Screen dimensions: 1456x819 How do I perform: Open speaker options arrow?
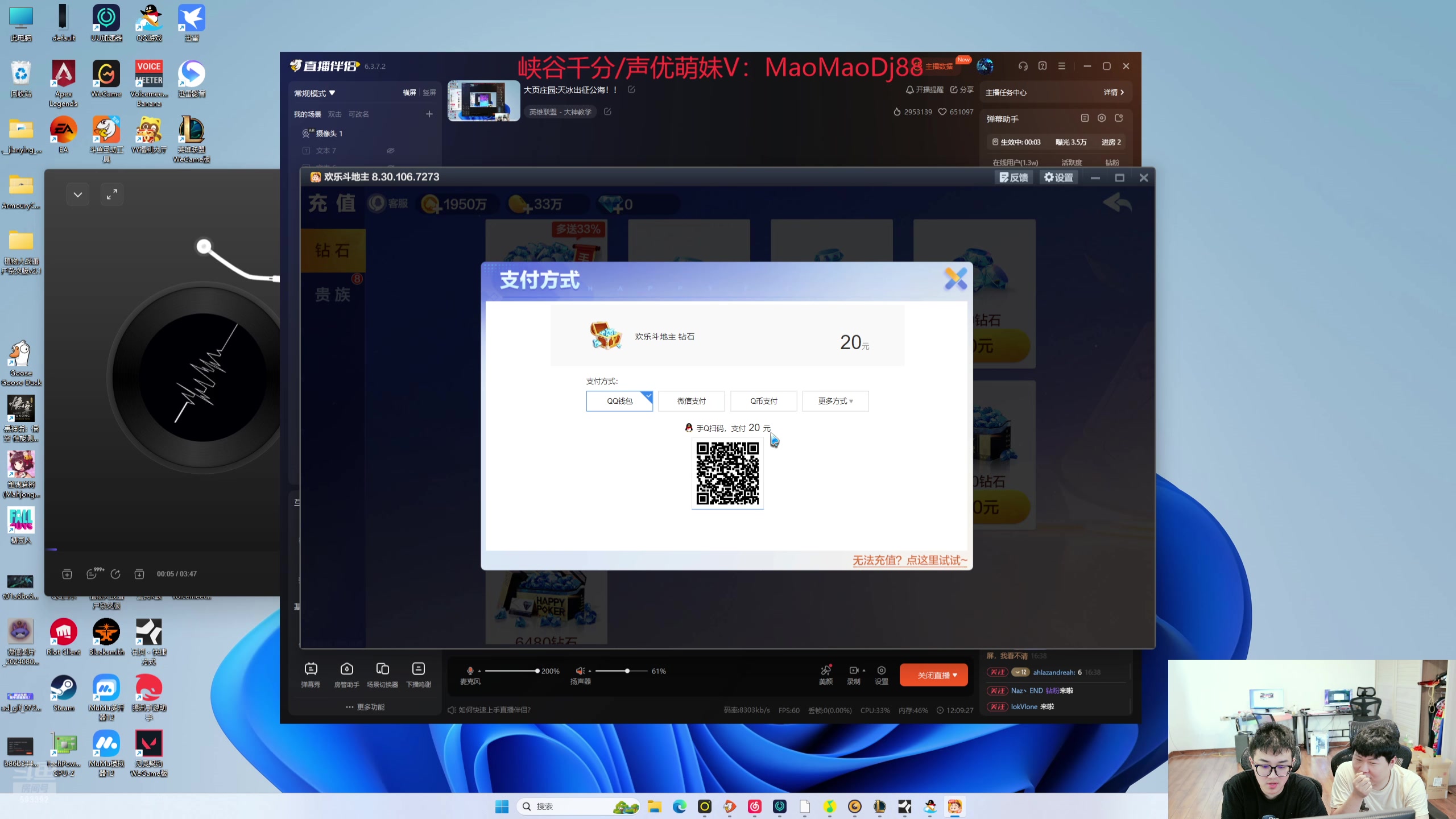pyautogui.click(x=590, y=671)
